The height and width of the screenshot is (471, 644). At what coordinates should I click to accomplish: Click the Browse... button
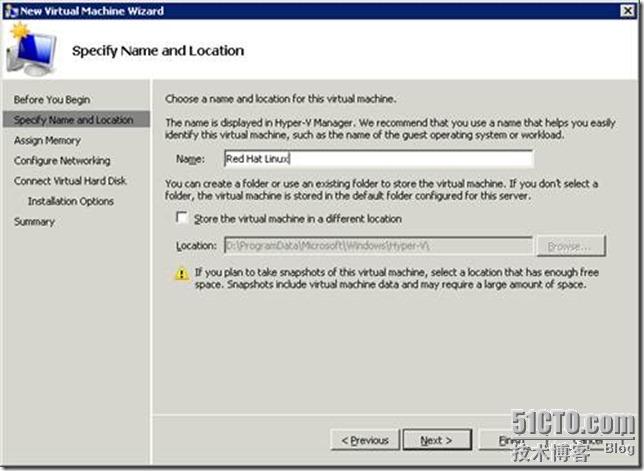point(571,246)
